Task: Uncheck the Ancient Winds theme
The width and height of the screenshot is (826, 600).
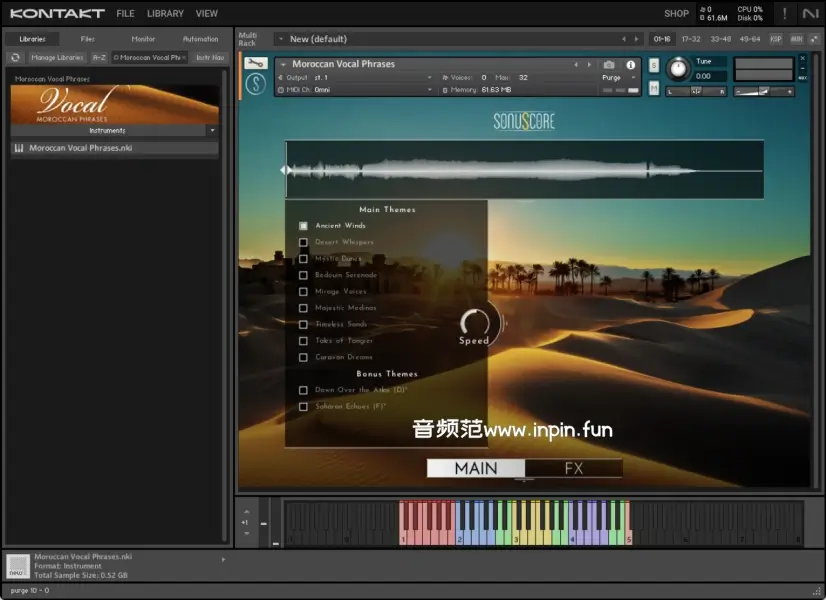Action: 303,226
